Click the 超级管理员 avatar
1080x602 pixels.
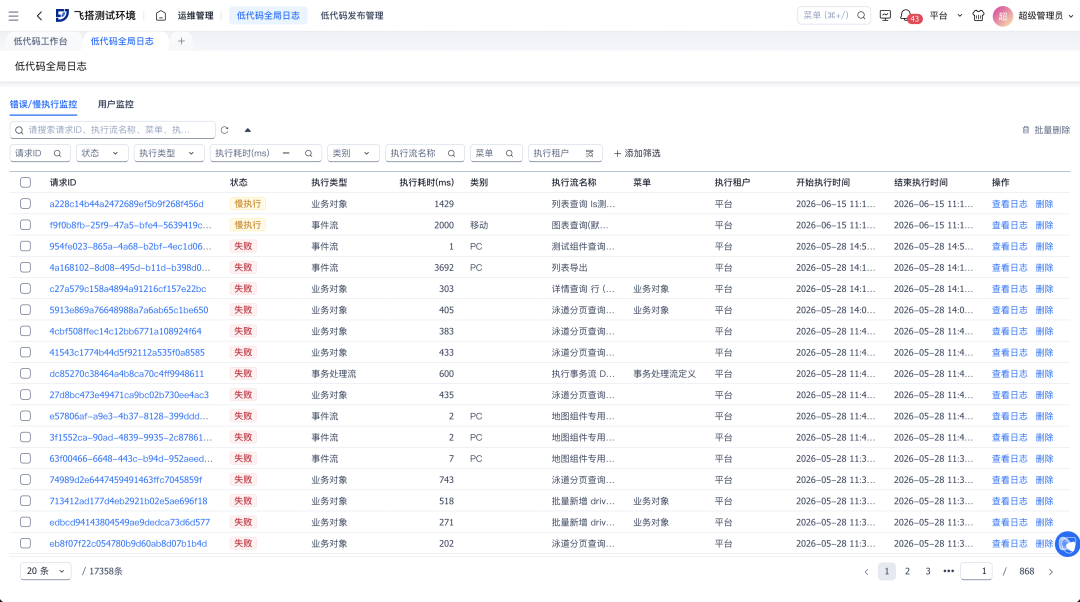pos(1002,15)
